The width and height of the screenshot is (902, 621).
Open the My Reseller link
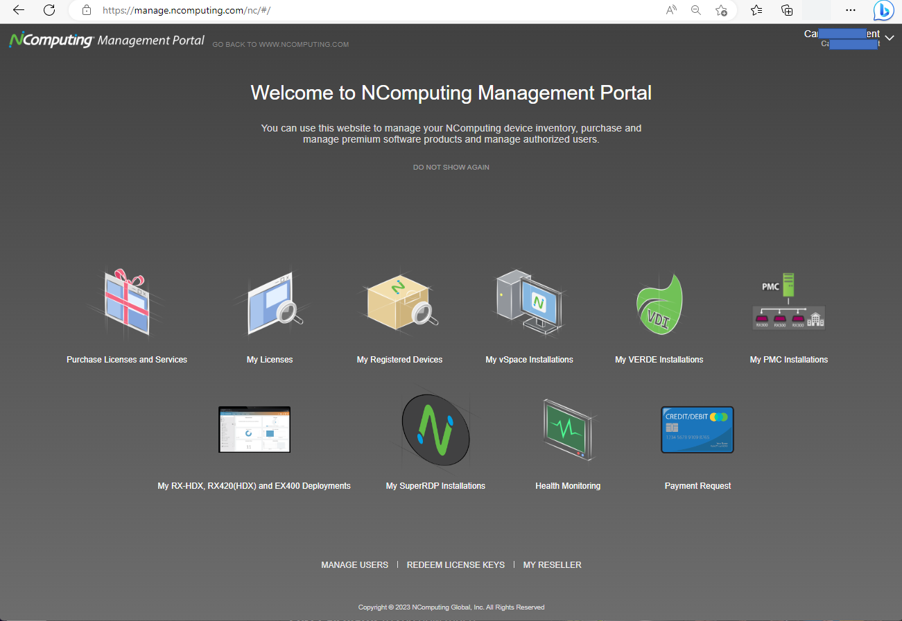(x=552, y=565)
